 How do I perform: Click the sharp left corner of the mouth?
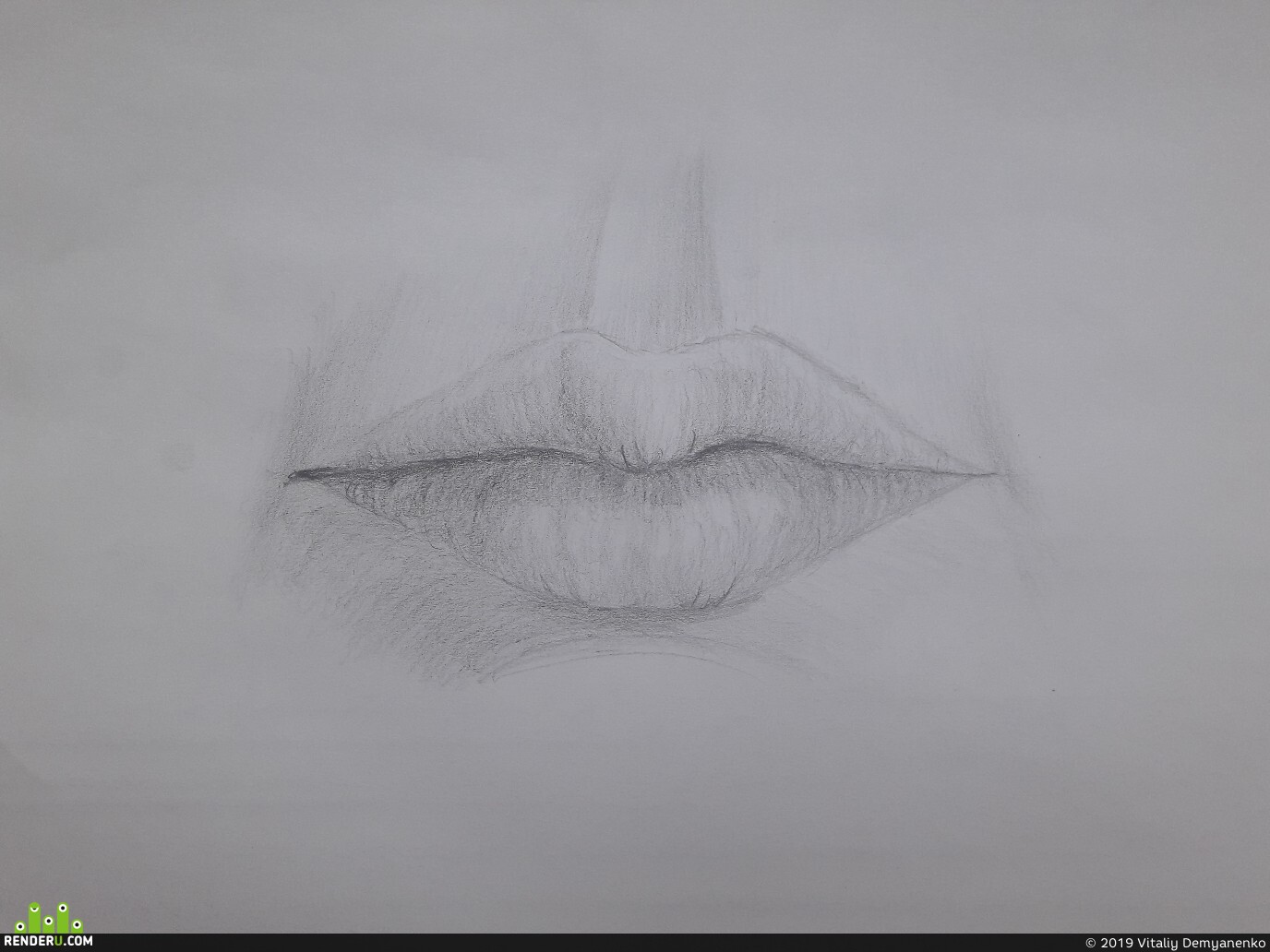coord(295,476)
